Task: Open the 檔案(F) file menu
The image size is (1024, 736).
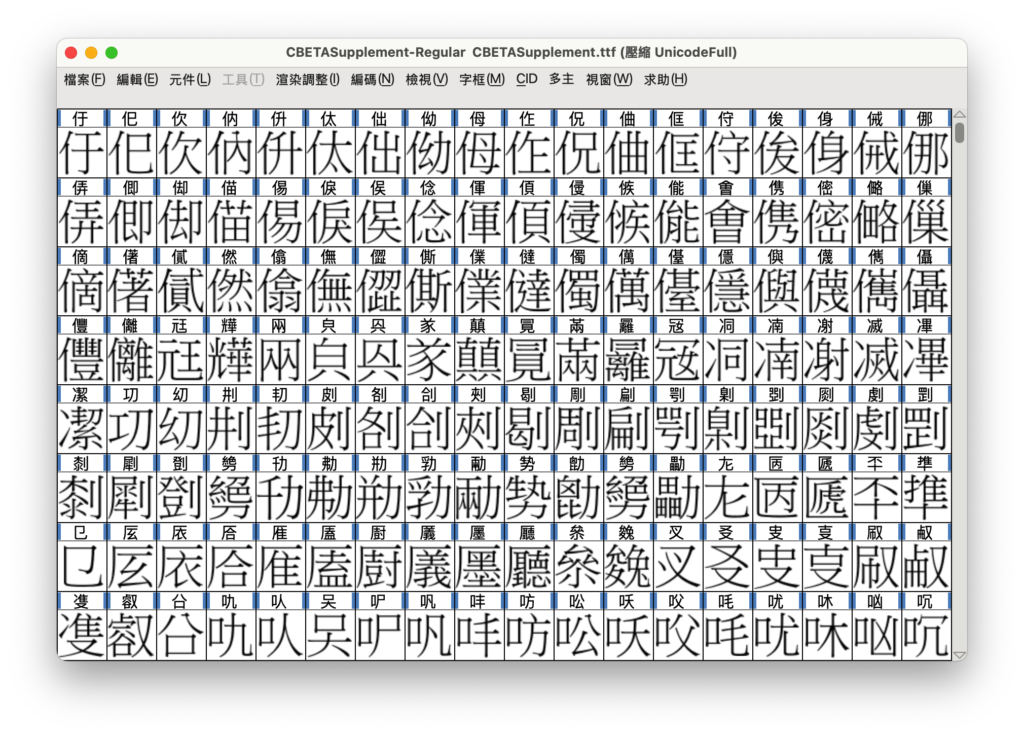Action: [x=84, y=80]
